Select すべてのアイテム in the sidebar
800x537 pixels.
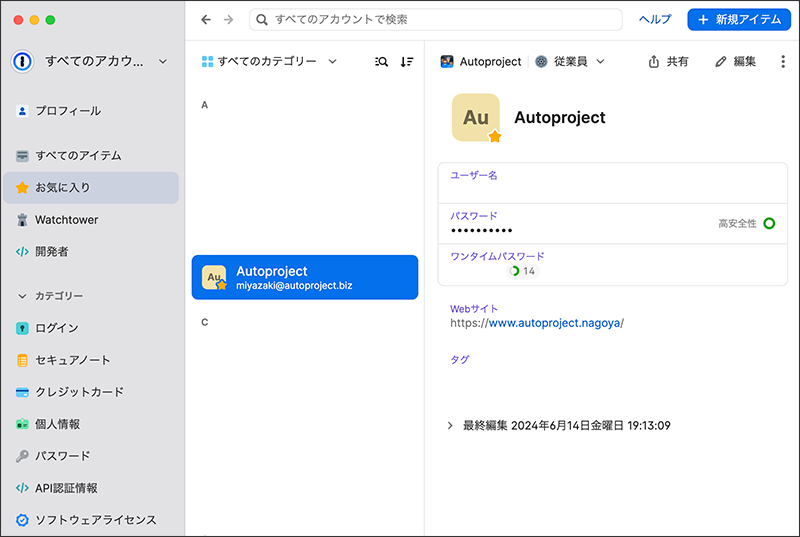pos(78,156)
